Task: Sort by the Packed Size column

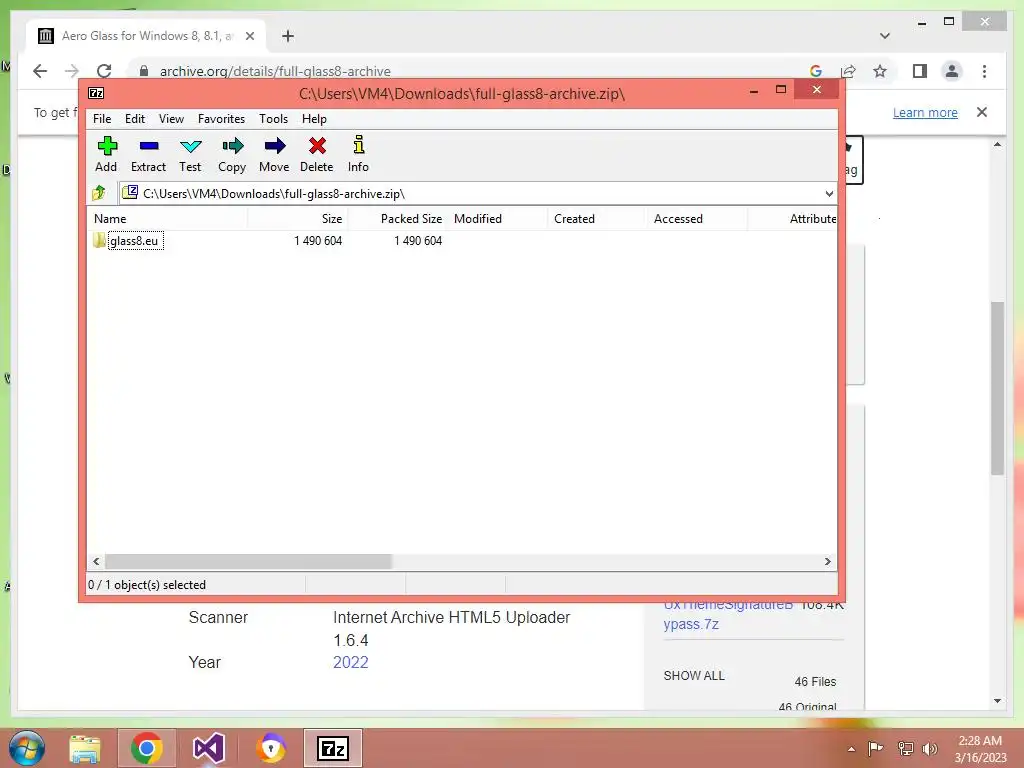Action: pyautogui.click(x=398, y=219)
